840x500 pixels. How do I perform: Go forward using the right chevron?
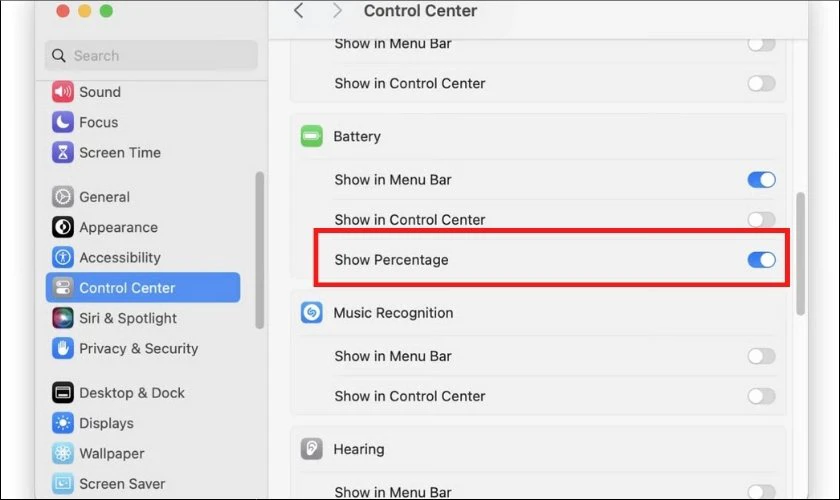(x=337, y=11)
